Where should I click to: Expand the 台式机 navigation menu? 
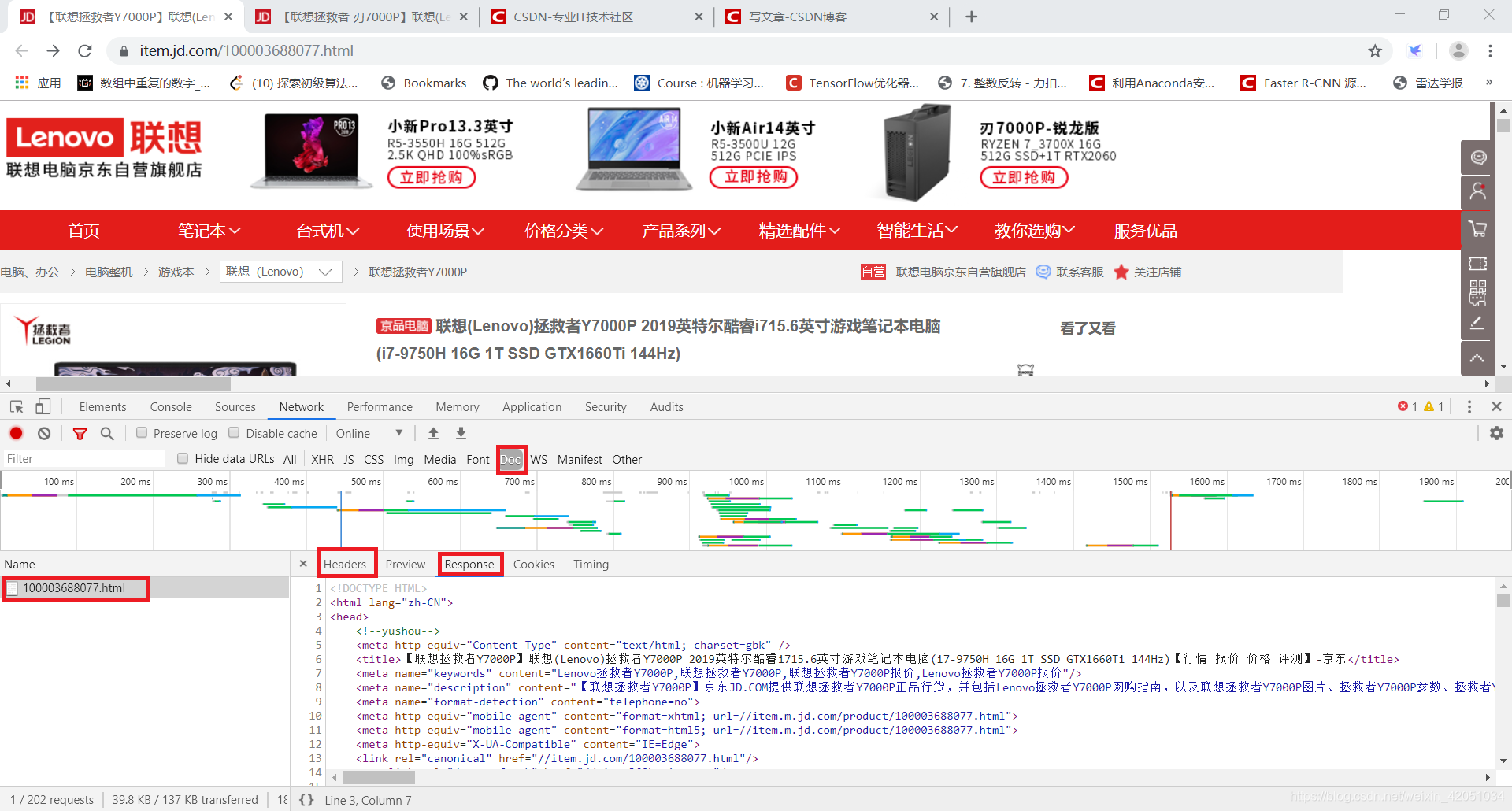pos(328,231)
